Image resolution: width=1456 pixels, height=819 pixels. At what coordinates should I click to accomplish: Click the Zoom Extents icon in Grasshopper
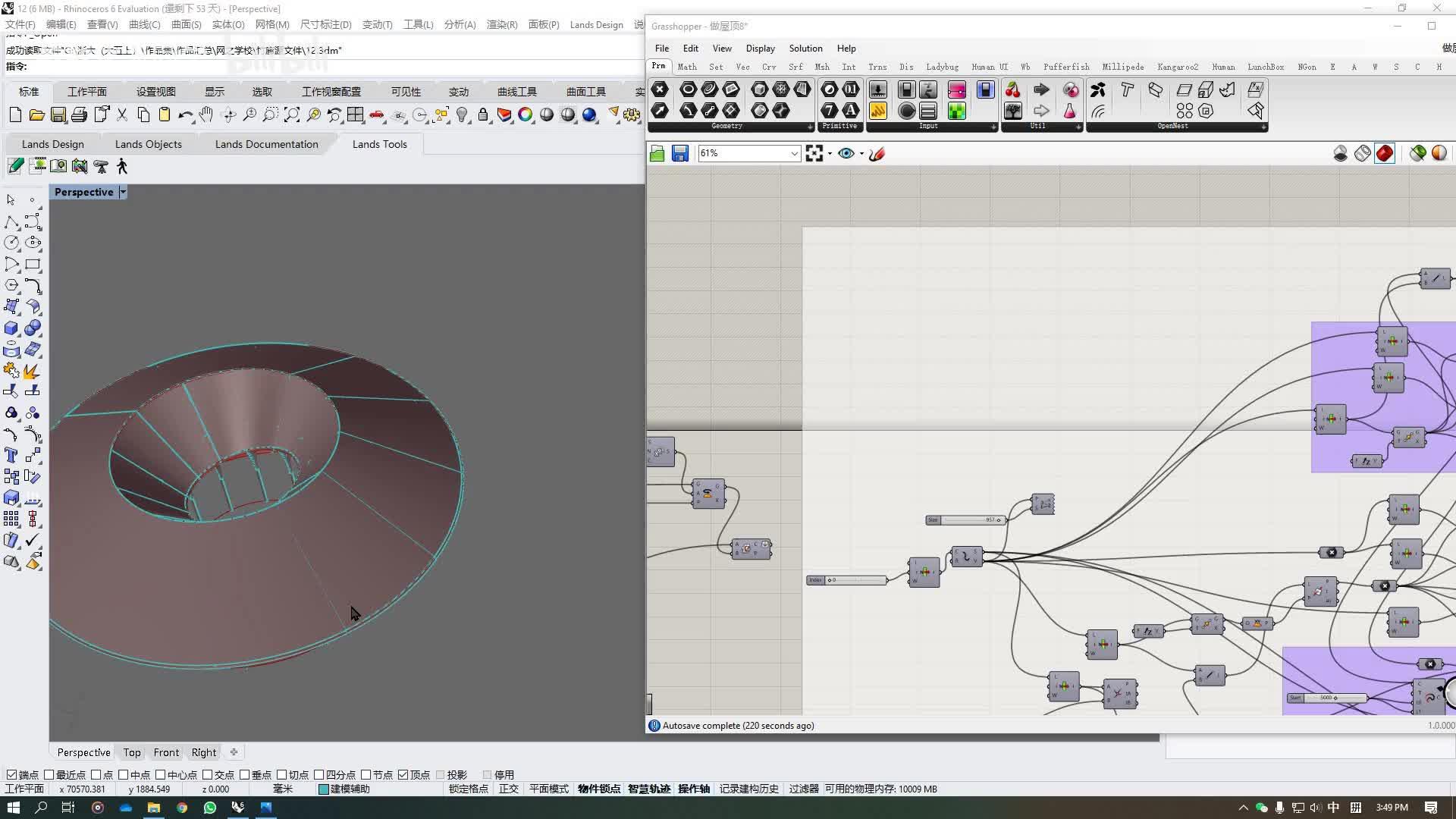point(814,154)
